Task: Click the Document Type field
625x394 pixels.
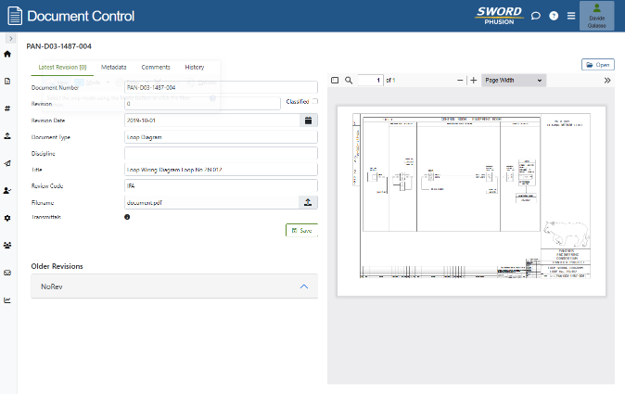Action: tap(221, 137)
